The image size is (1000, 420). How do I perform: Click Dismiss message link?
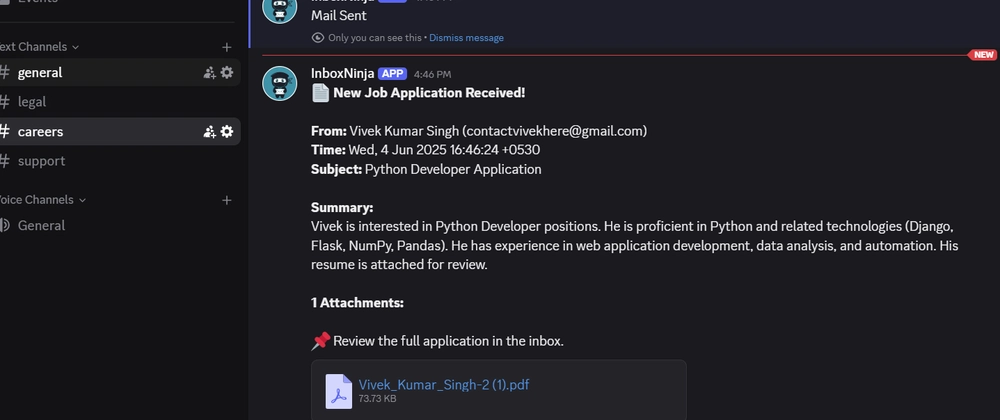(x=466, y=38)
